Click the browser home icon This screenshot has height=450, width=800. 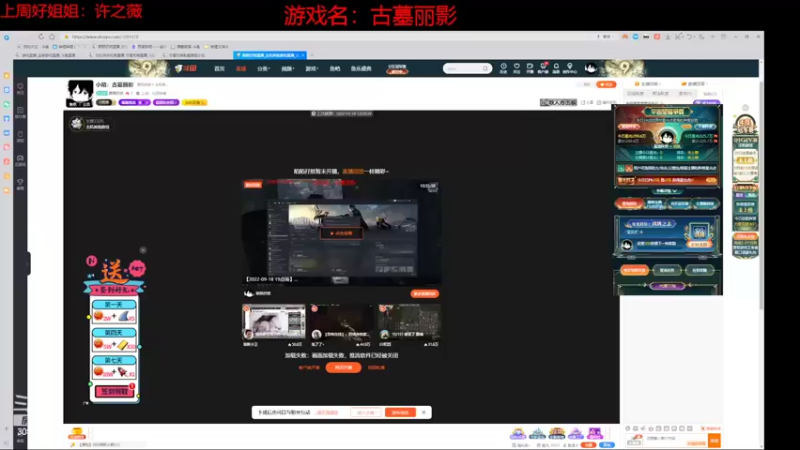click(x=52, y=37)
